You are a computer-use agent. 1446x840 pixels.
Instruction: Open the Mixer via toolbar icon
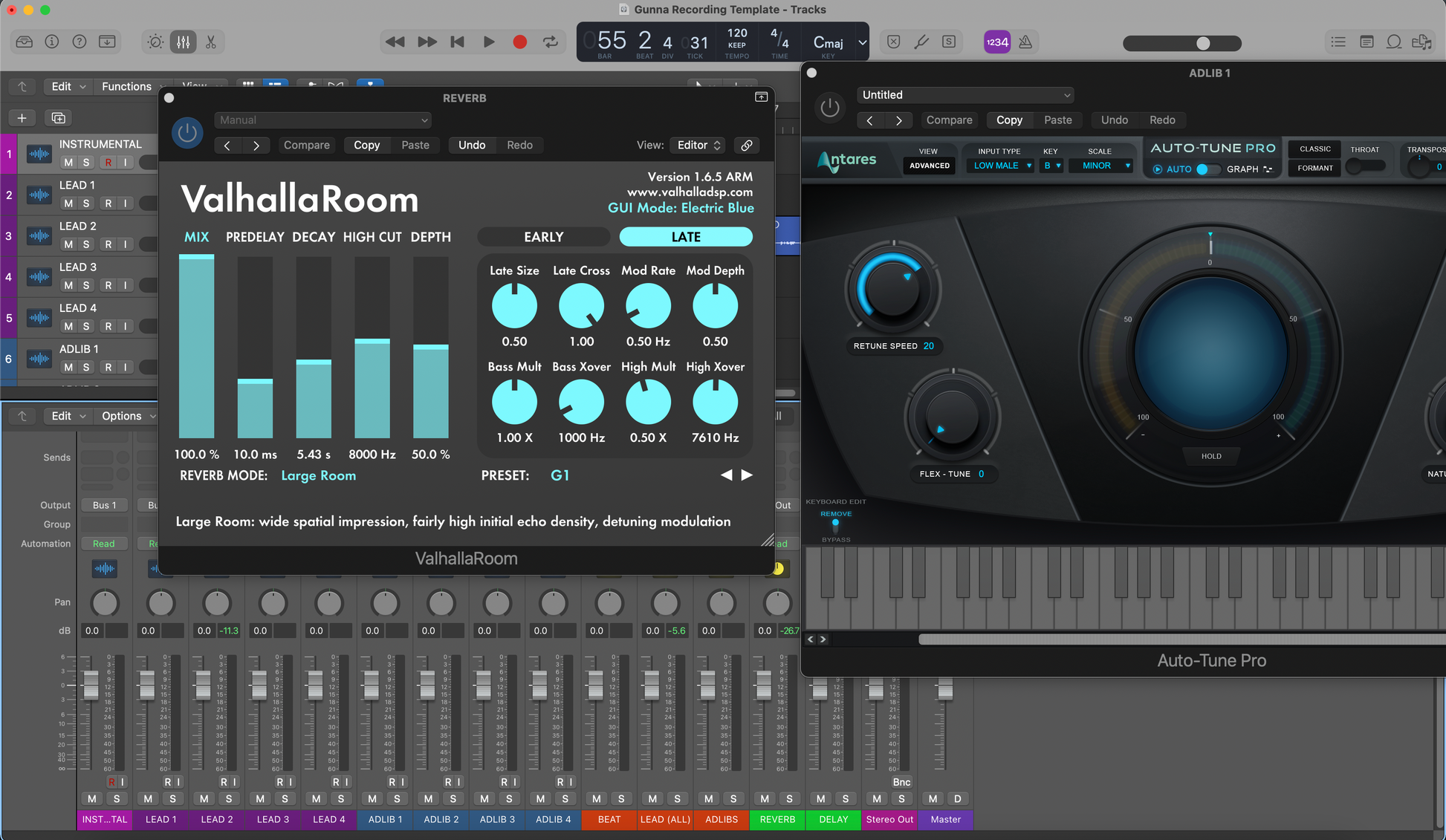pos(183,42)
